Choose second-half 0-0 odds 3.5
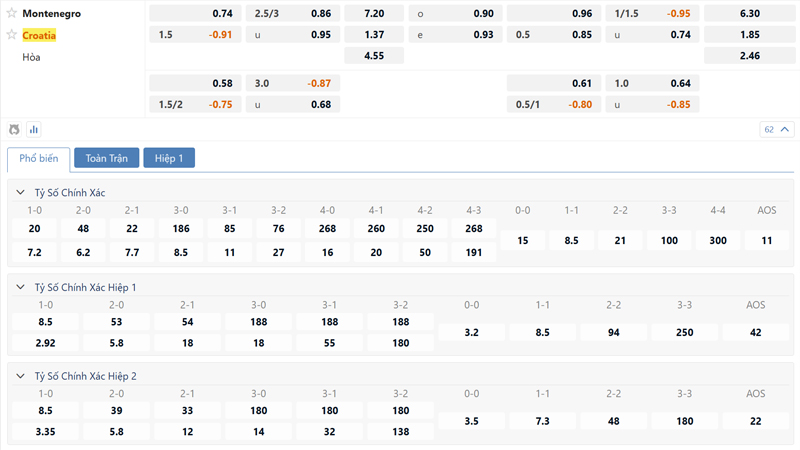 coord(472,421)
